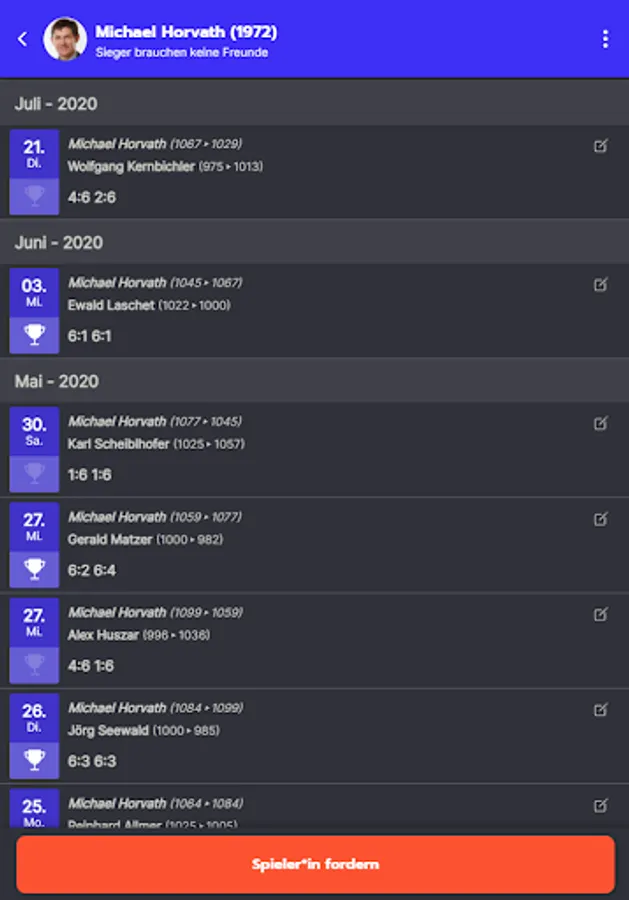Edit the match against Wolfgang Kernbichler

600,146
